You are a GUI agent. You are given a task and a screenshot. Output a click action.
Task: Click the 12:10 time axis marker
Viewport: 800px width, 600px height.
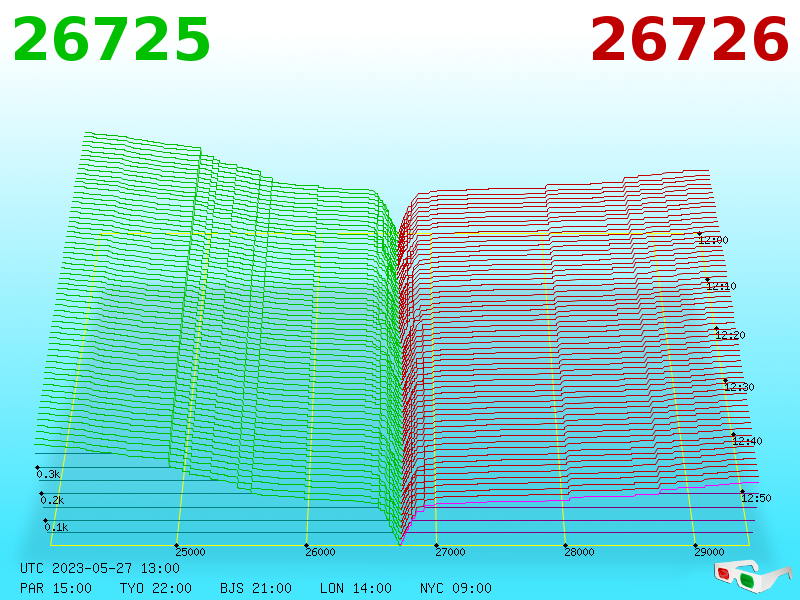coord(721,286)
